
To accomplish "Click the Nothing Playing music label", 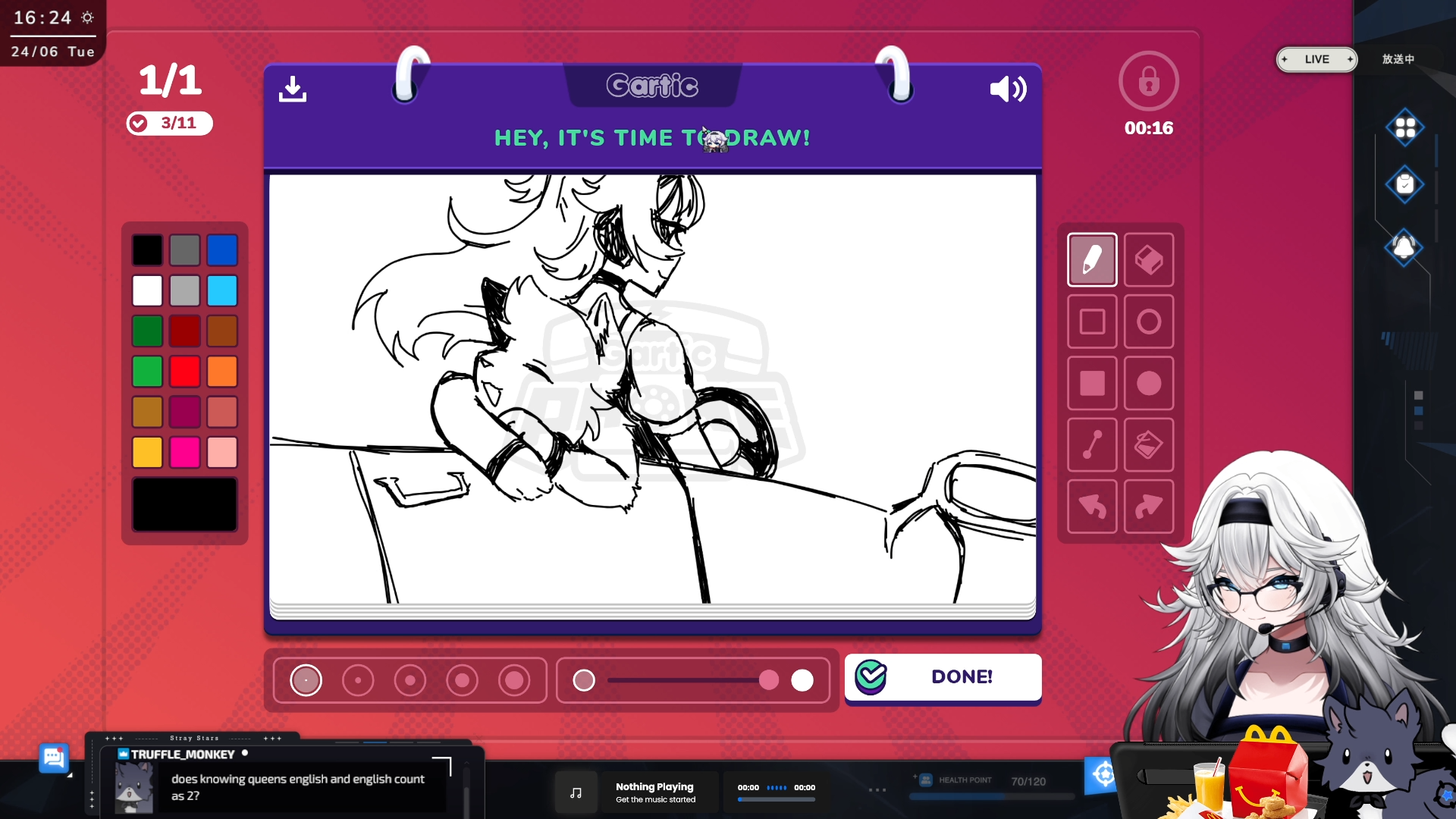I will point(654,787).
